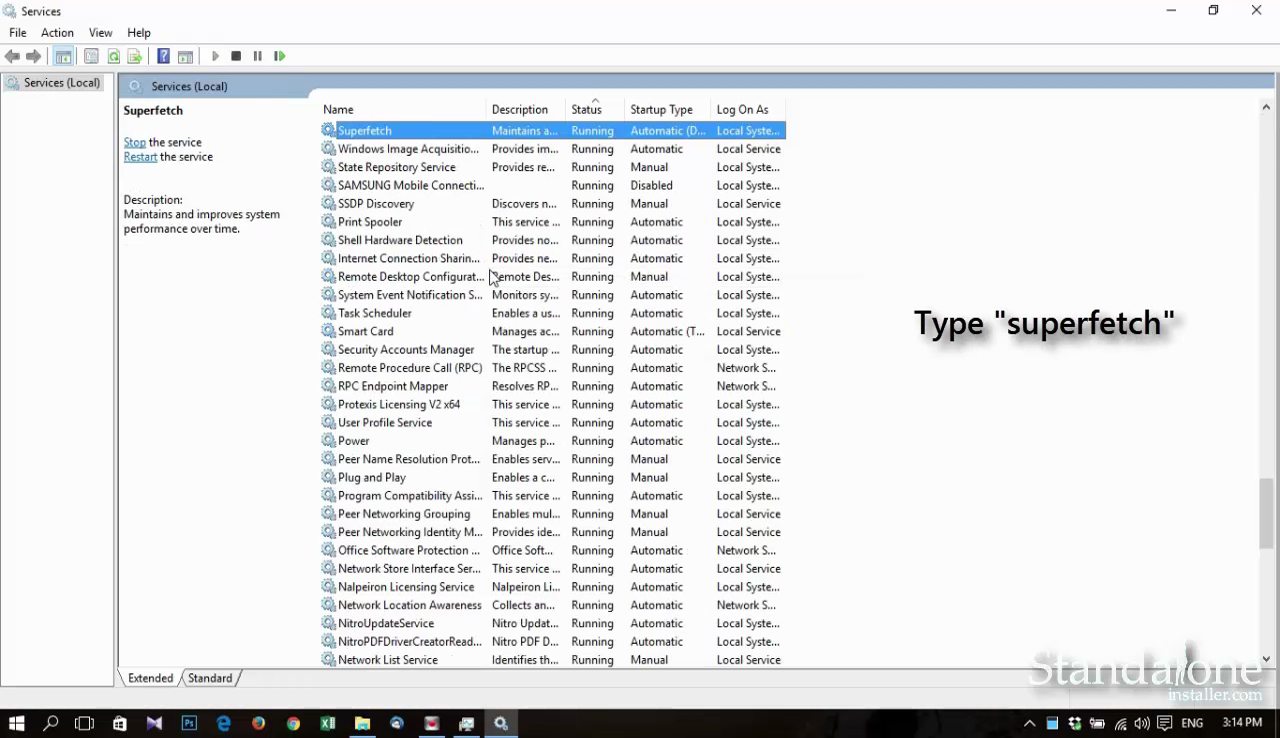Click the Refresh toolbar icon
Image resolution: width=1280 pixels, height=738 pixels.
pos(113,57)
